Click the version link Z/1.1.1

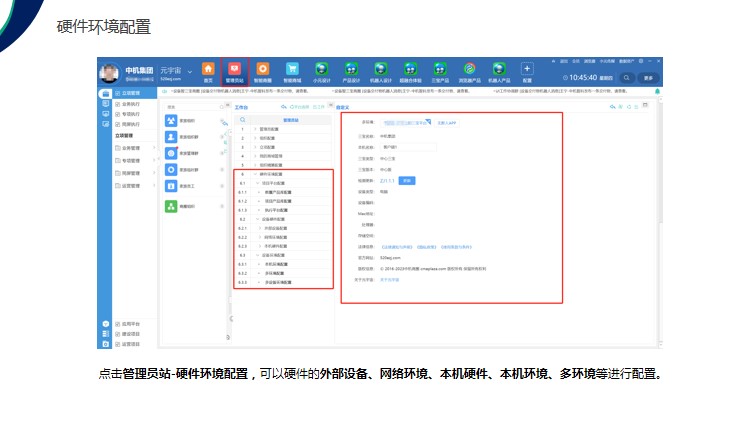coord(387,181)
